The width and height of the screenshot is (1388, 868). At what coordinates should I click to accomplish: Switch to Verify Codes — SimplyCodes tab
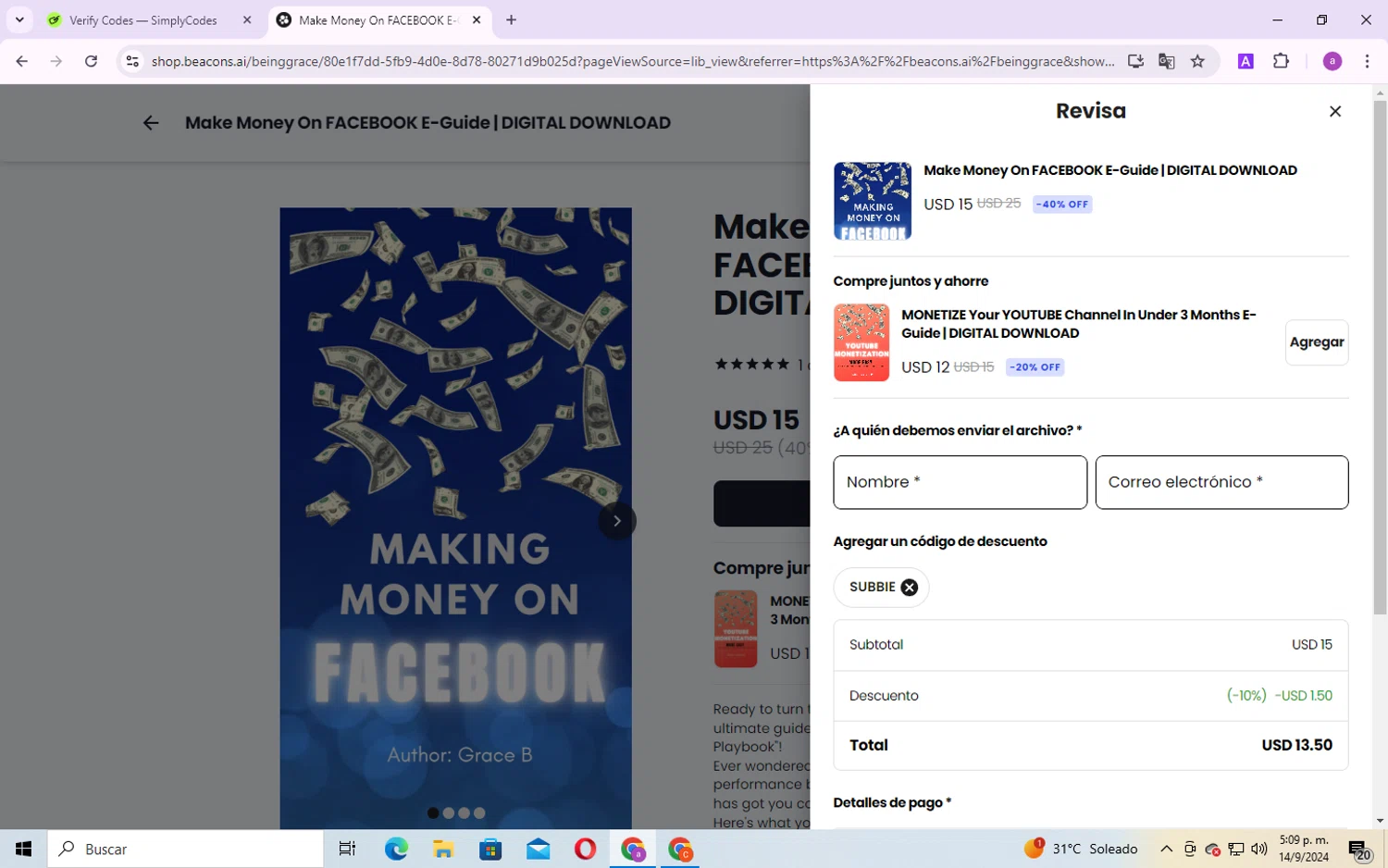tap(143, 20)
